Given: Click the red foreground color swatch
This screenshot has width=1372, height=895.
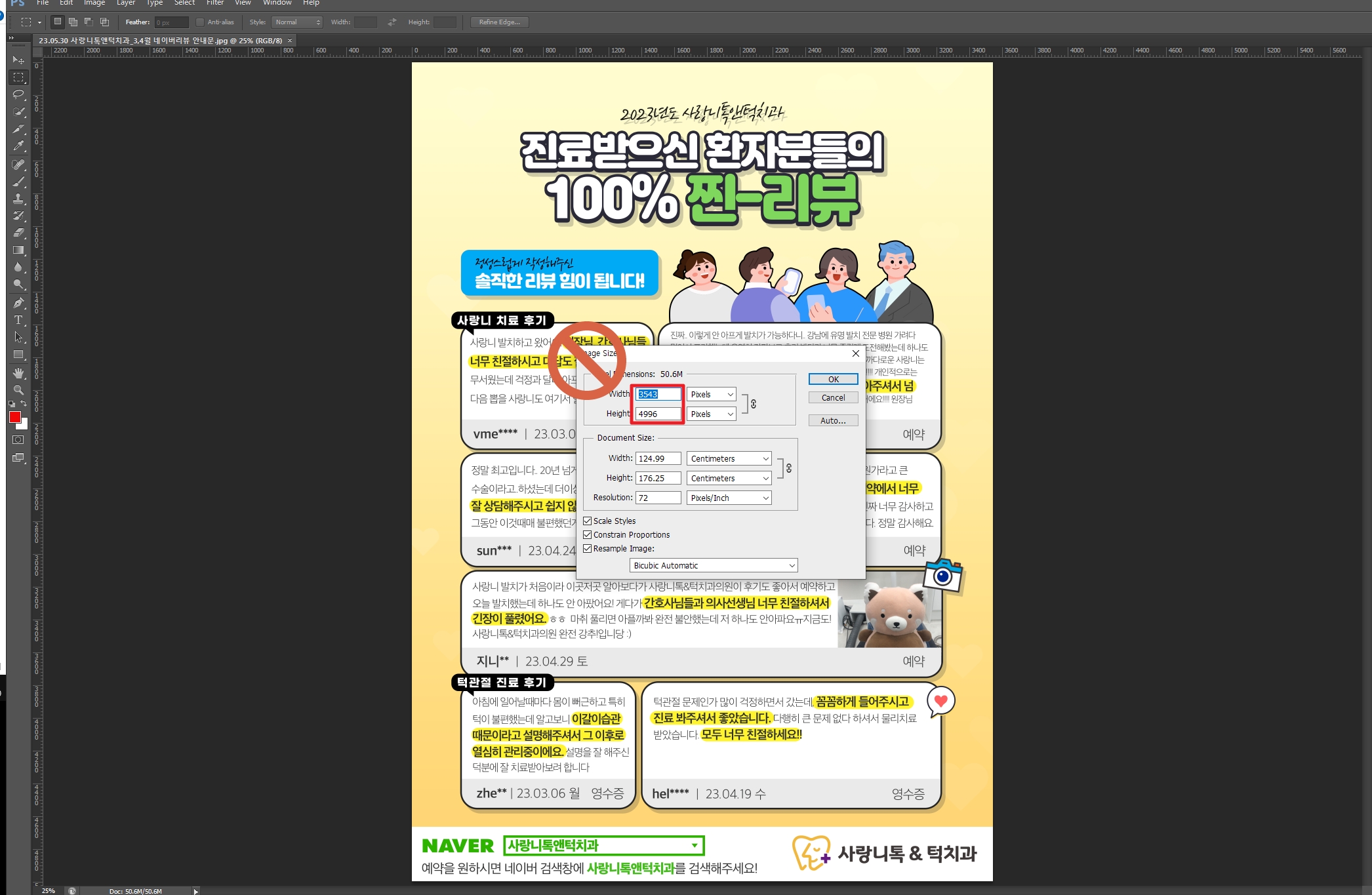Looking at the screenshot, I should [15, 417].
